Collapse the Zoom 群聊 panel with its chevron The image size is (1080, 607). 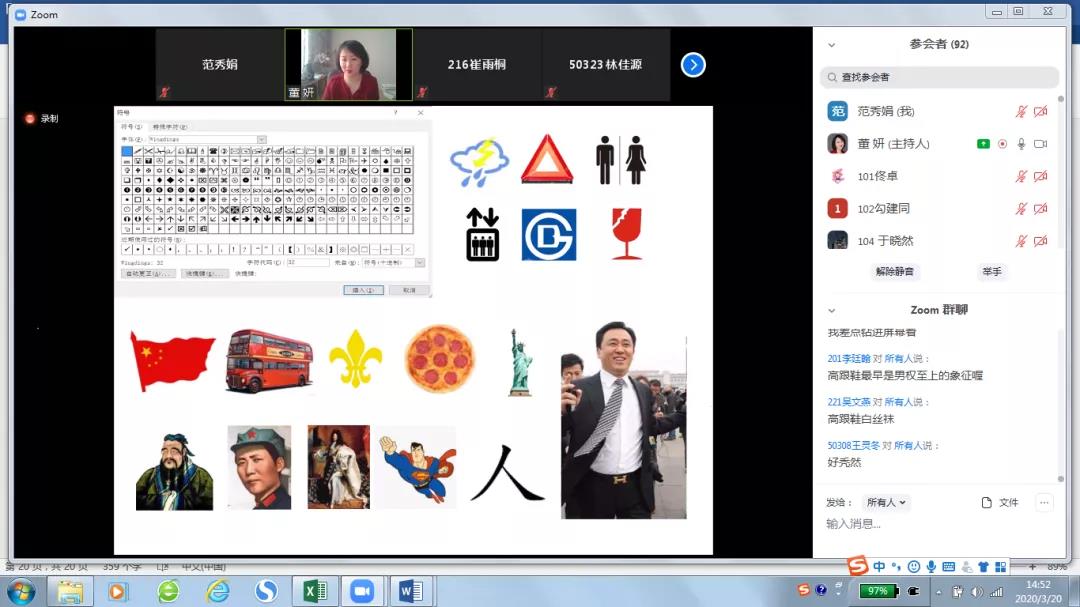831,311
